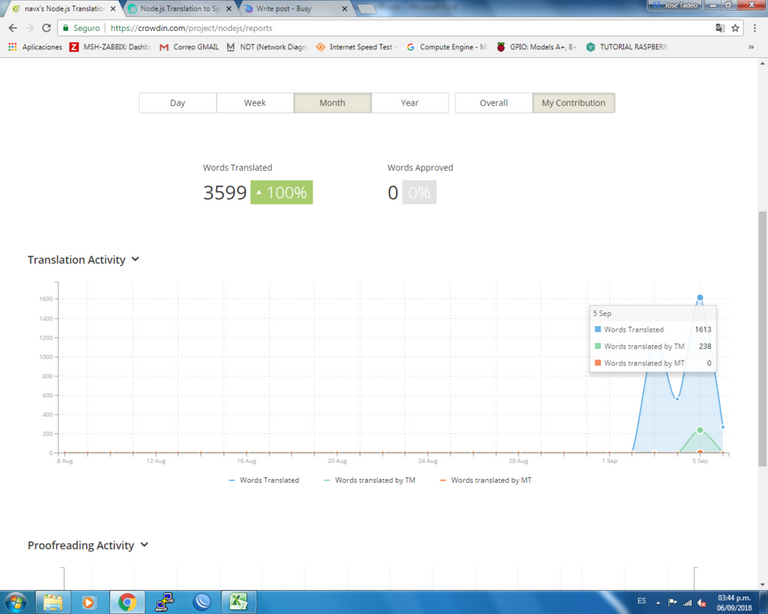This screenshot has width=768, height=614.
Task: Click the 0% words approved badge
Action: click(x=419, y=192)
